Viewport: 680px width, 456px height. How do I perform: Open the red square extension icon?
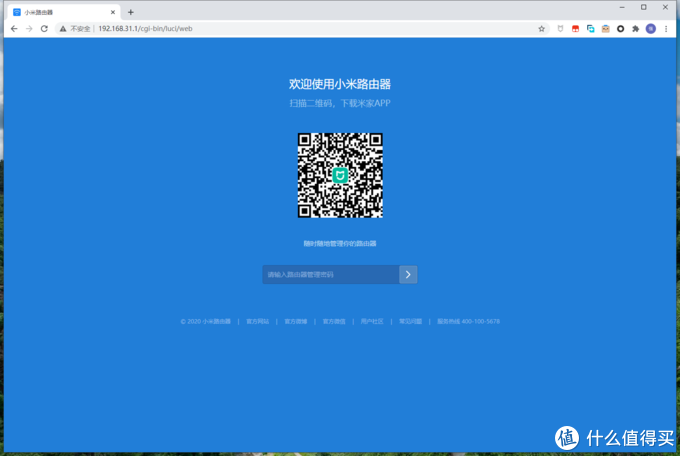[x=575, y=29]
